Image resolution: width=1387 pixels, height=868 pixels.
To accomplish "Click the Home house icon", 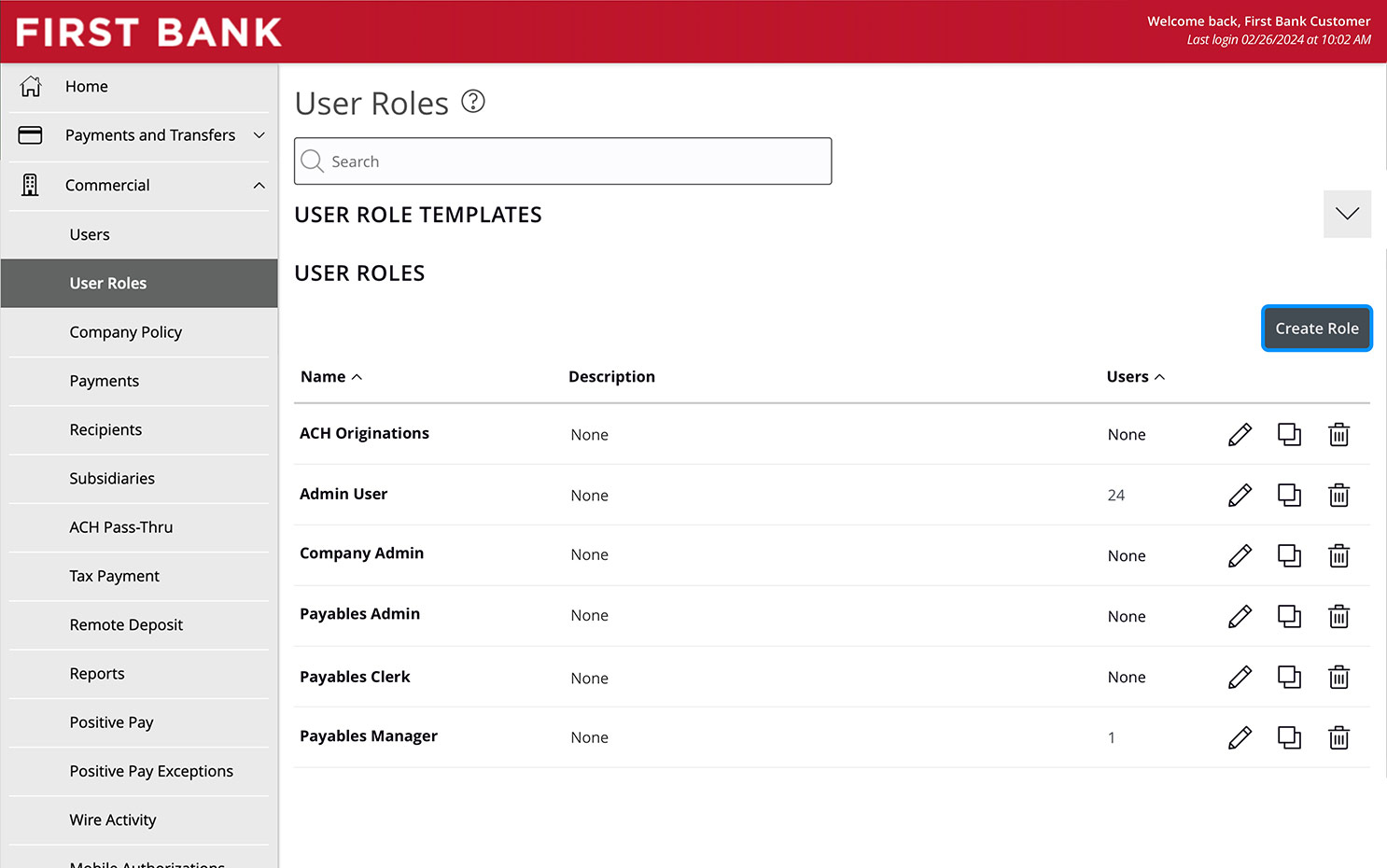I will pos(31,87).
